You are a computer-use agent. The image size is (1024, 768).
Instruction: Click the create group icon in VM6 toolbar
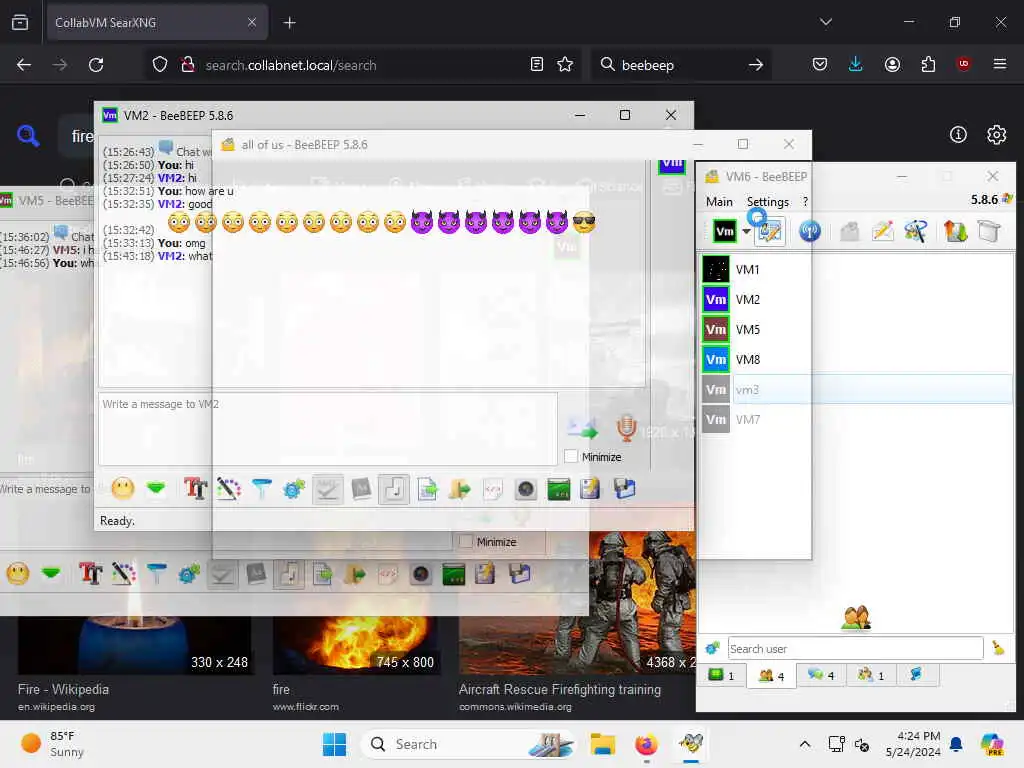pyautogui.click(x=915, y=231)
